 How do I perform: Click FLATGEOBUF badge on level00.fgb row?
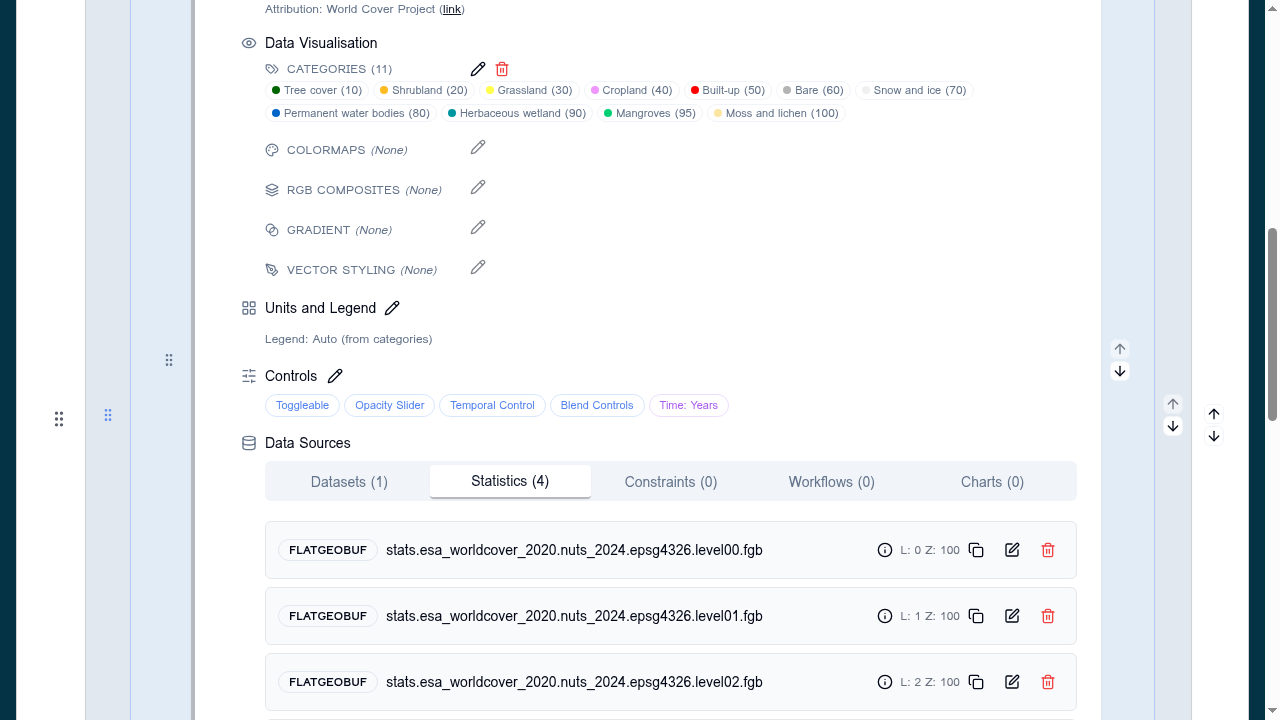pyautogui.click(x=328, y=550)
